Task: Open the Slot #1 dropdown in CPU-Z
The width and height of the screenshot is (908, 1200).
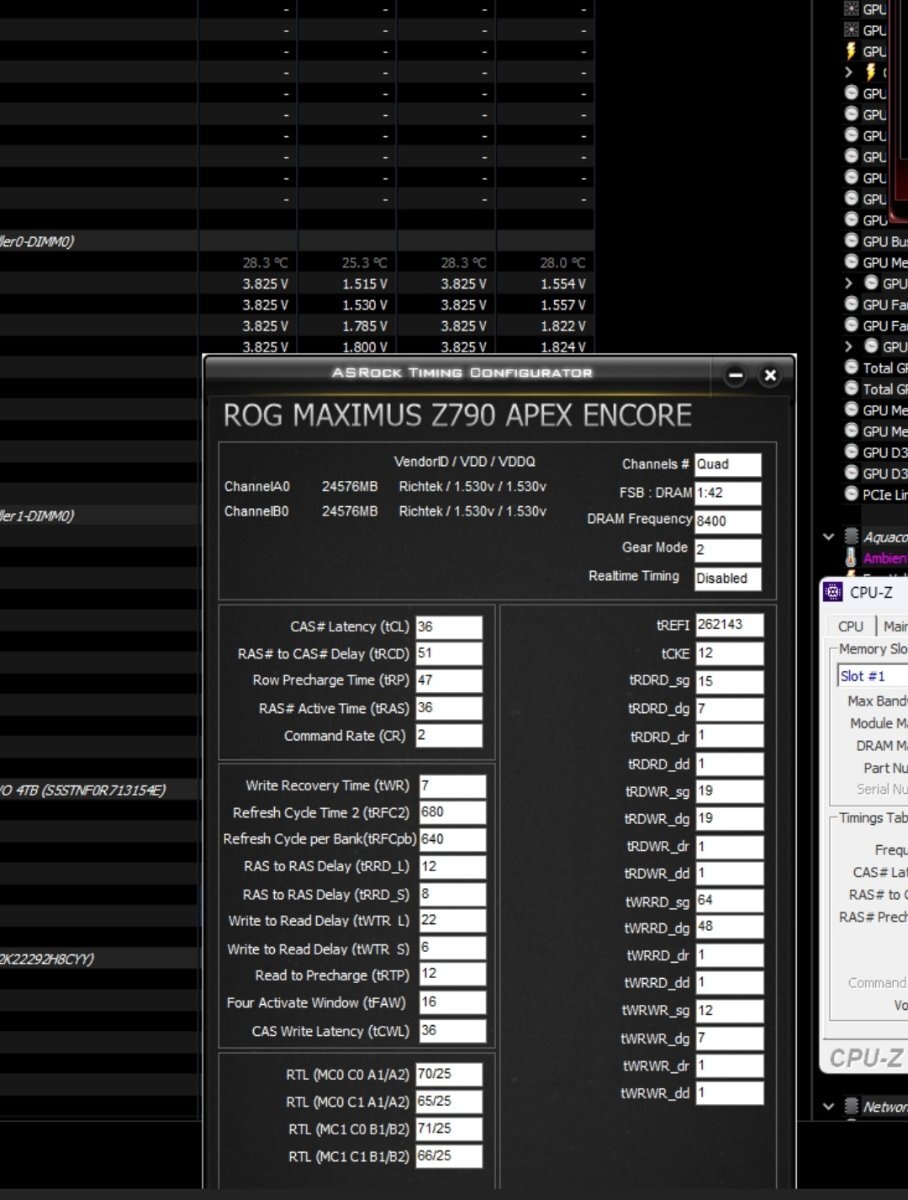Action: pyautogui.click(x=871, y=676)
